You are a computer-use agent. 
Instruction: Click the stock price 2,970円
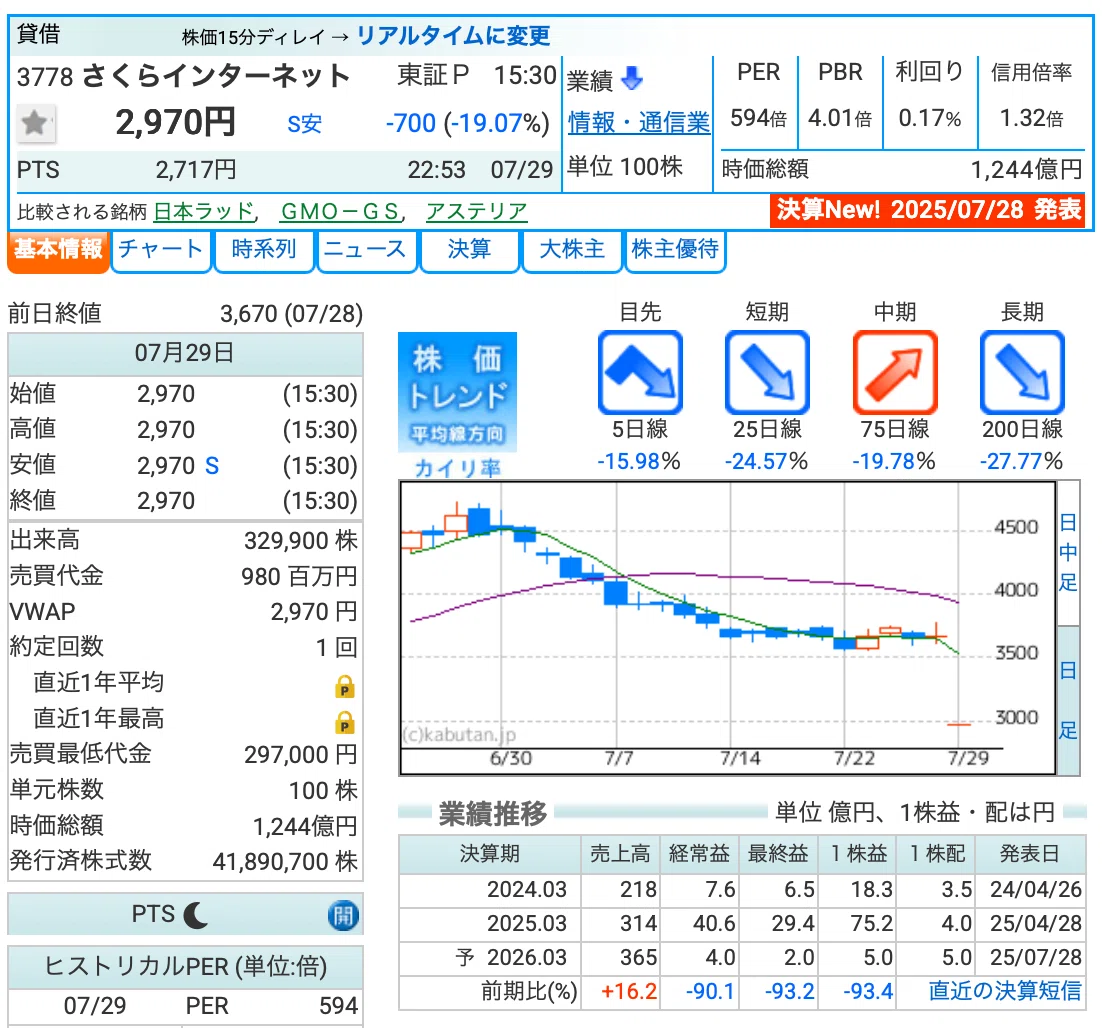click(x=175, y=123)
